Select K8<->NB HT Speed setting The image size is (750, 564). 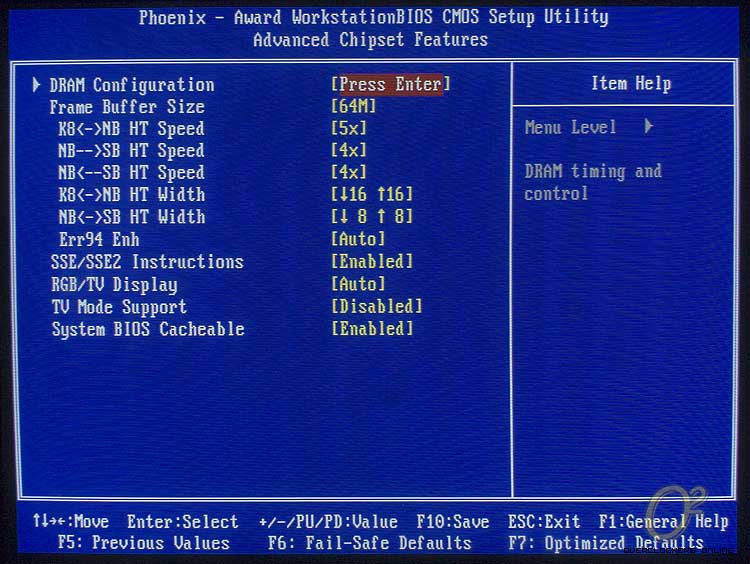click(x=131, y=129)
